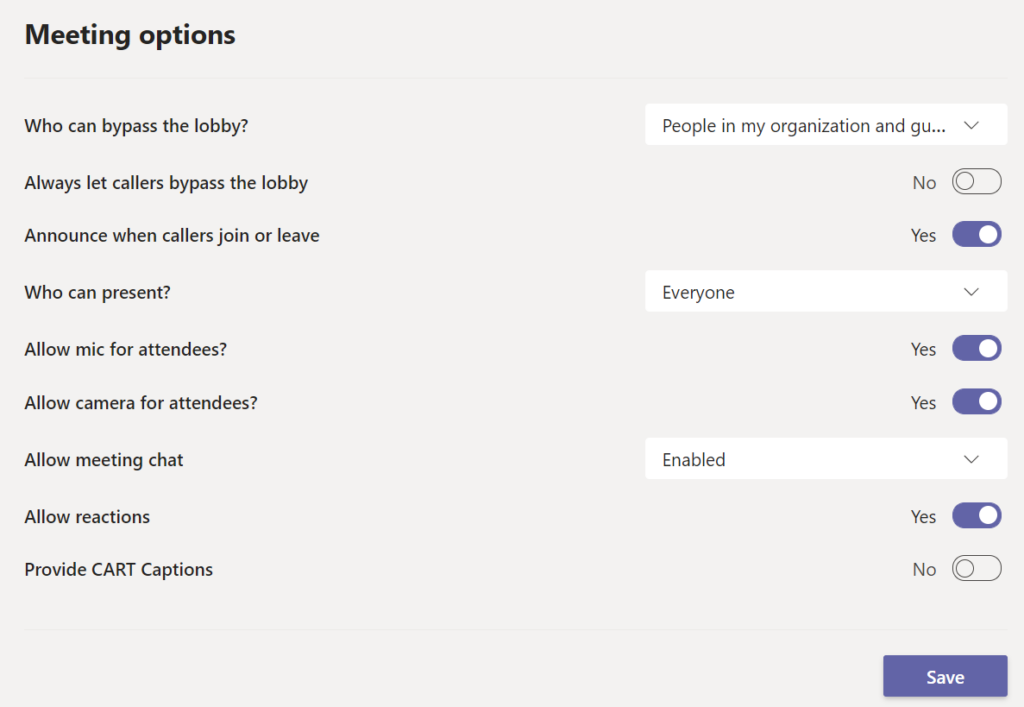1024x707 pixels.
Task: Click the chevron arrow next to Everyone
Action: pos(970,292)
